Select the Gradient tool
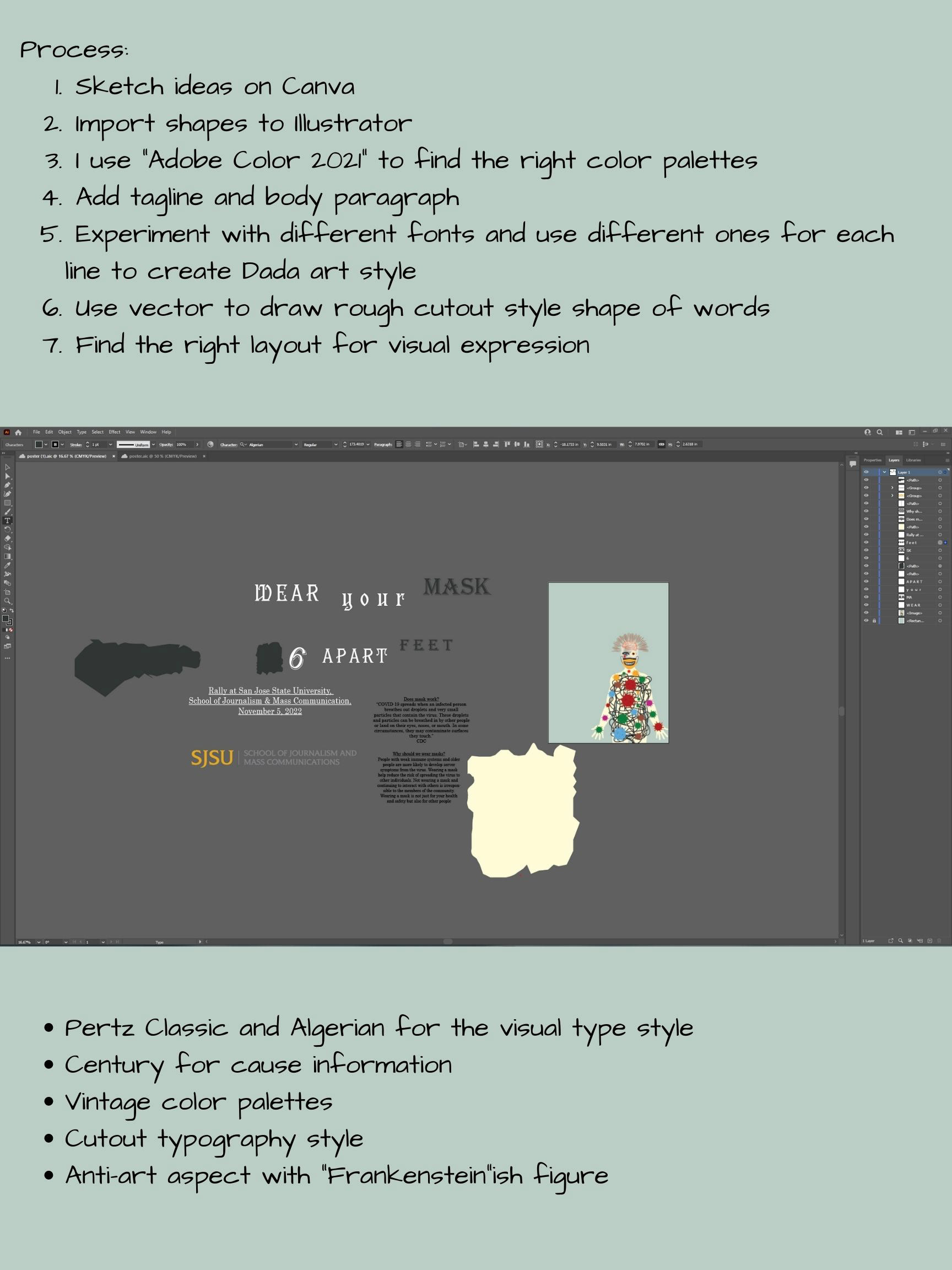952x1270 pixels. tap(8, 556)
